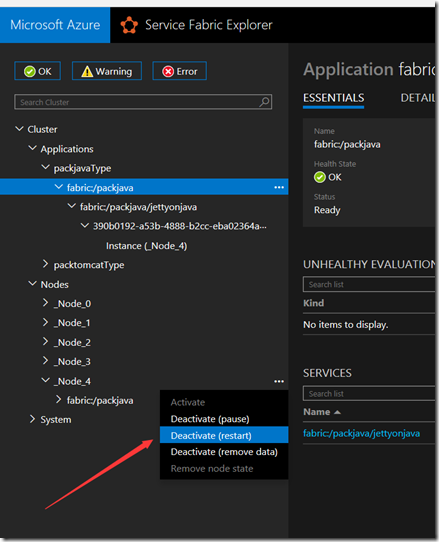Expand the System tree node
This screenshot has height=542, width=439.
tap(32, 419)
